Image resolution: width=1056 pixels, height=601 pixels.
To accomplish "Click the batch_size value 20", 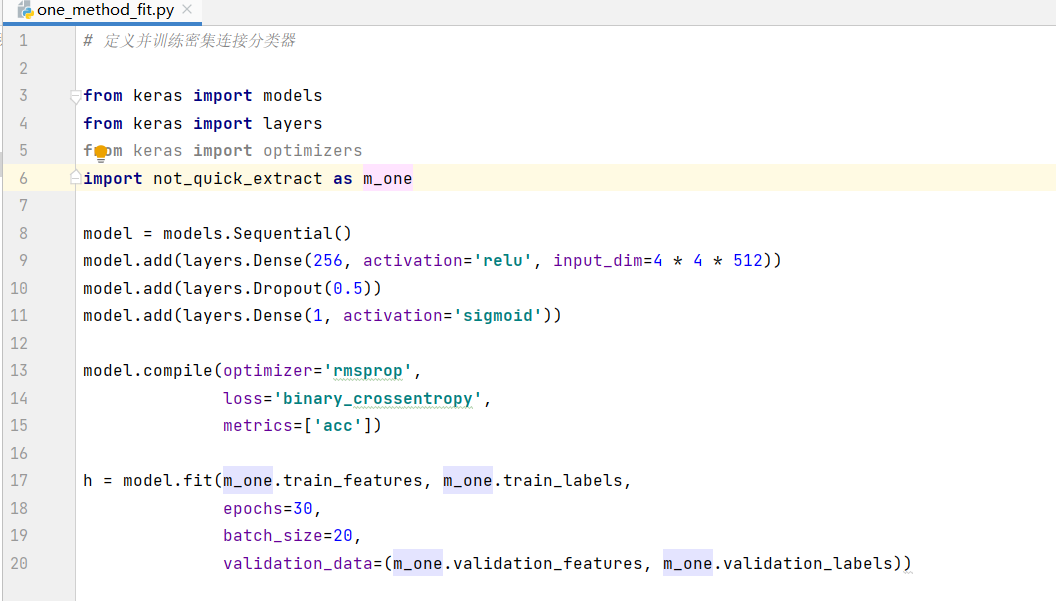I will [343, 536].
